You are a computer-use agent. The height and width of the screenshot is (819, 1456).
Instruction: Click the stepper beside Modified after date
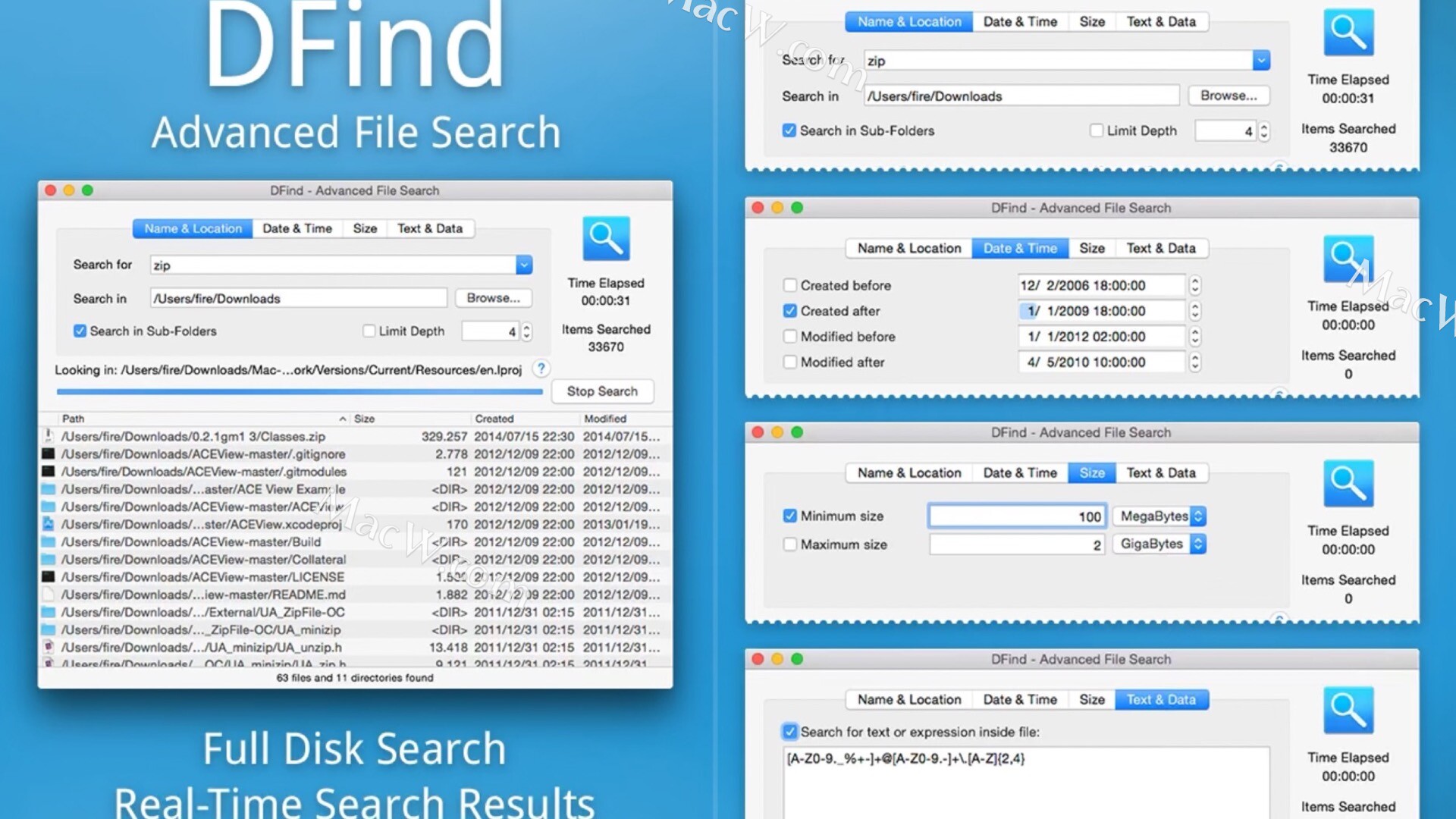[x=1195, y=362]
